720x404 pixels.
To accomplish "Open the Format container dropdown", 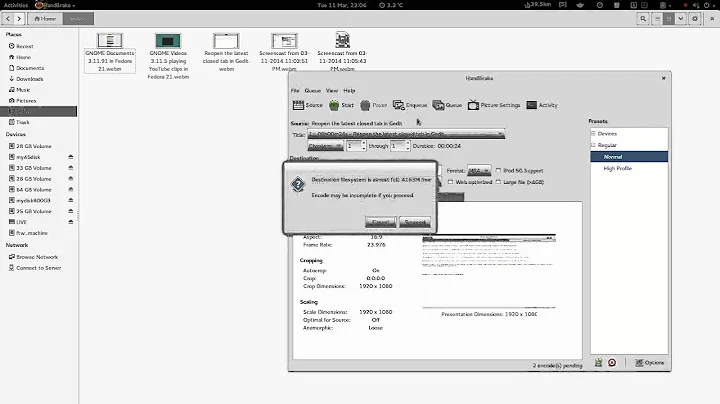I will coord(479,170).
